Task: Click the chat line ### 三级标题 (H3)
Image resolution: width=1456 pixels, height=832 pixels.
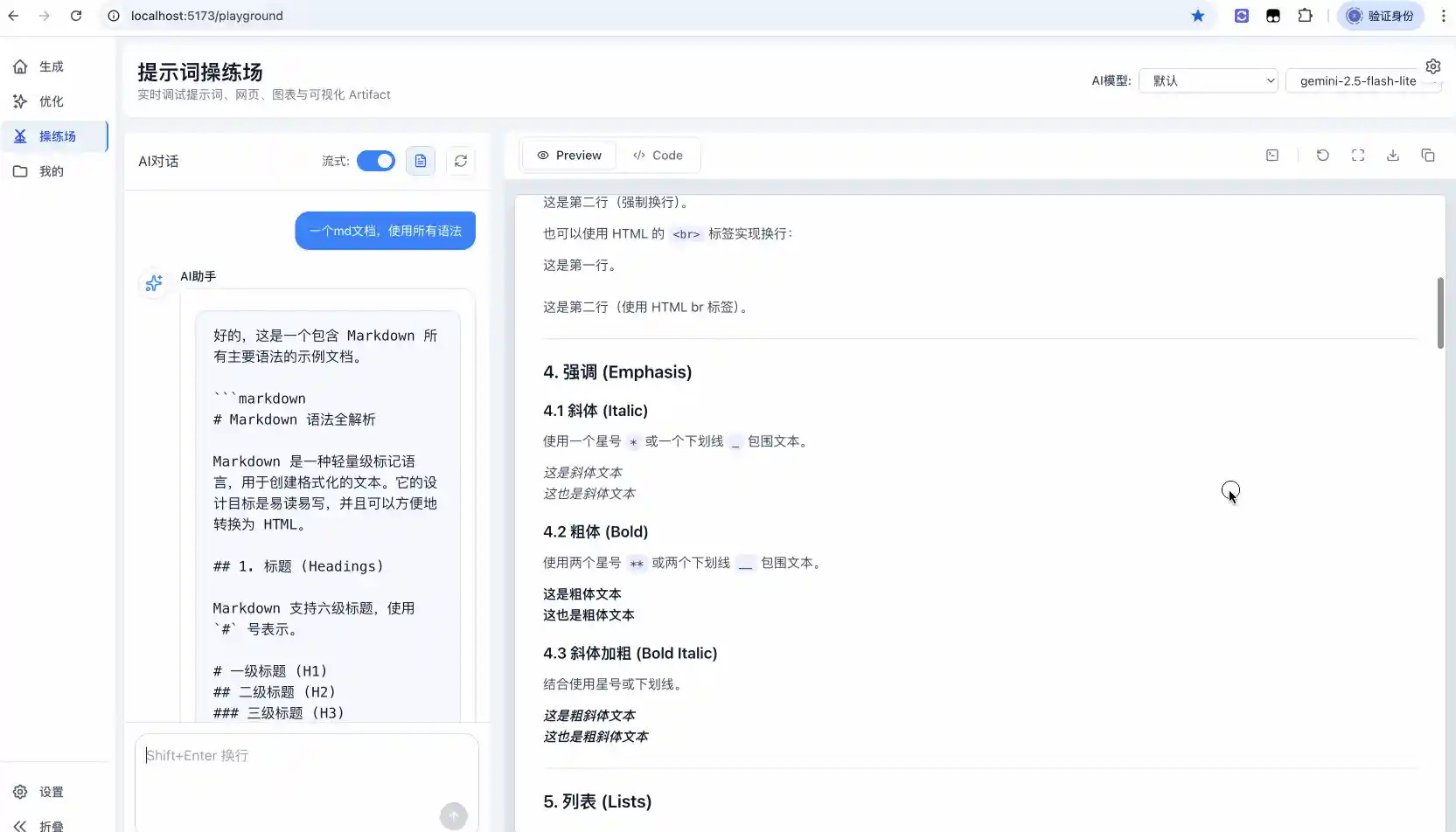Action: (x=279, y=713)
